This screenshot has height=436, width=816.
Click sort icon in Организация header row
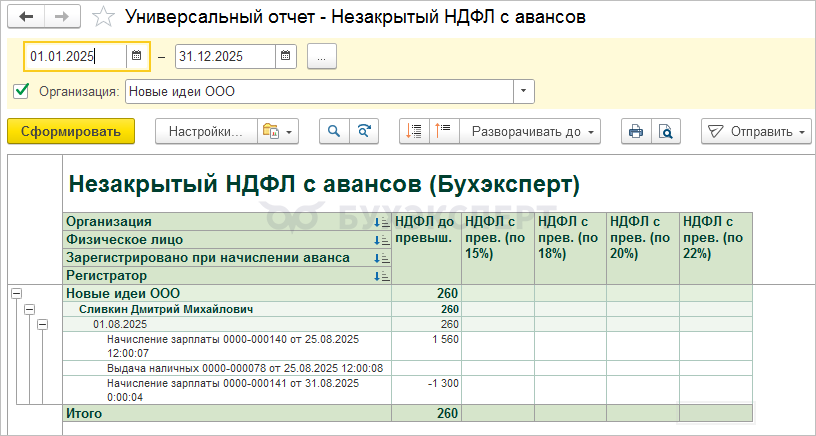tap(381, 222)
